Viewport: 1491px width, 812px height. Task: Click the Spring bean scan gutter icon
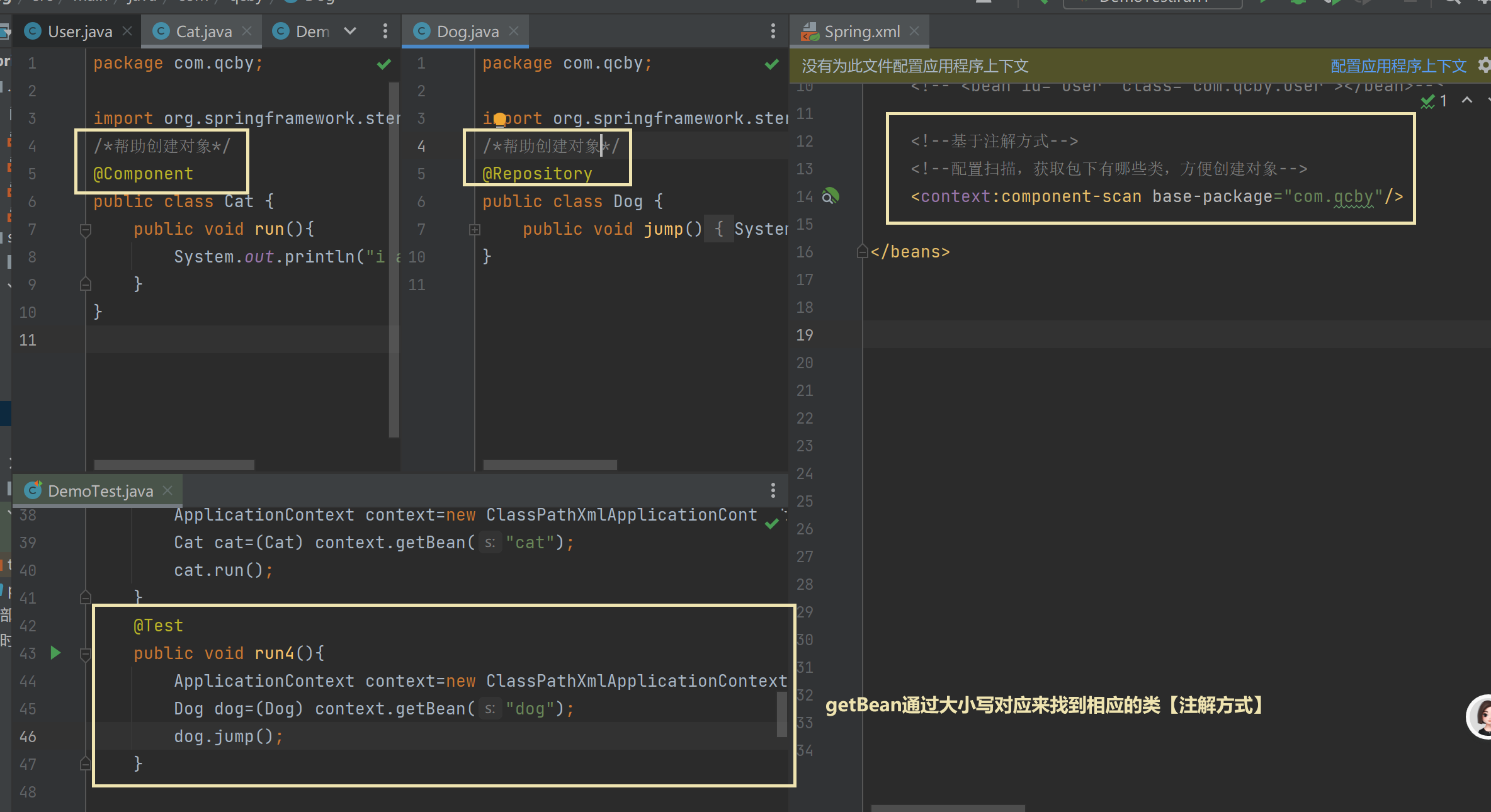pyautogui.click(x=831, y=196)
